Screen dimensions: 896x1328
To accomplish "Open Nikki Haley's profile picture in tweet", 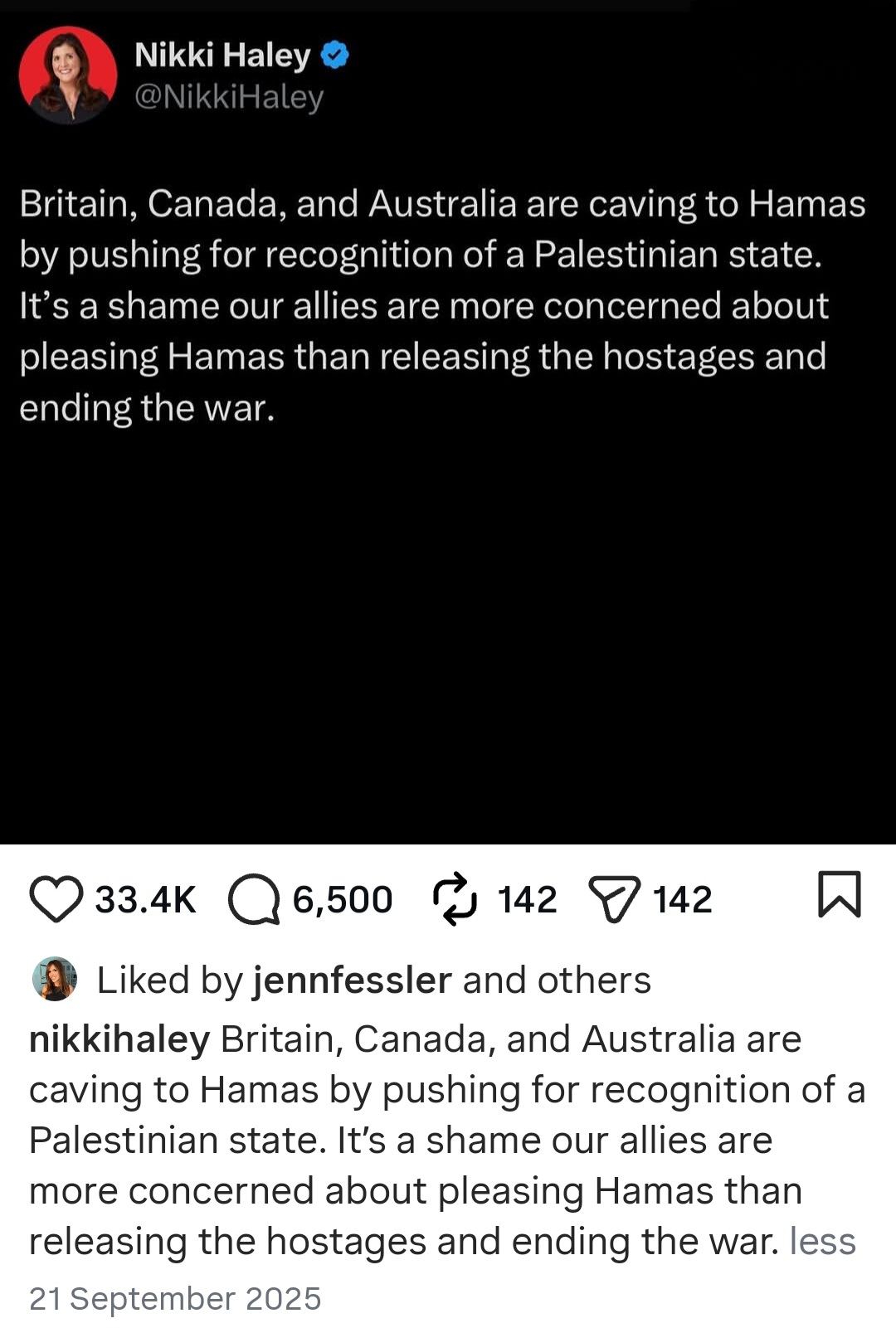I will 68,75.
